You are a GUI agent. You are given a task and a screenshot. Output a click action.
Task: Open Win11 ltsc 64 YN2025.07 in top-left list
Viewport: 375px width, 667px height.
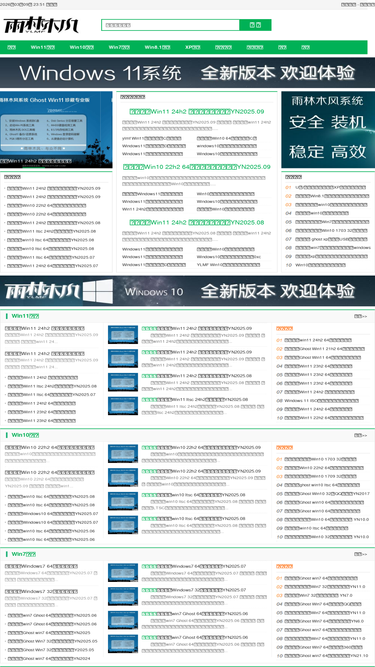[51, 257]
